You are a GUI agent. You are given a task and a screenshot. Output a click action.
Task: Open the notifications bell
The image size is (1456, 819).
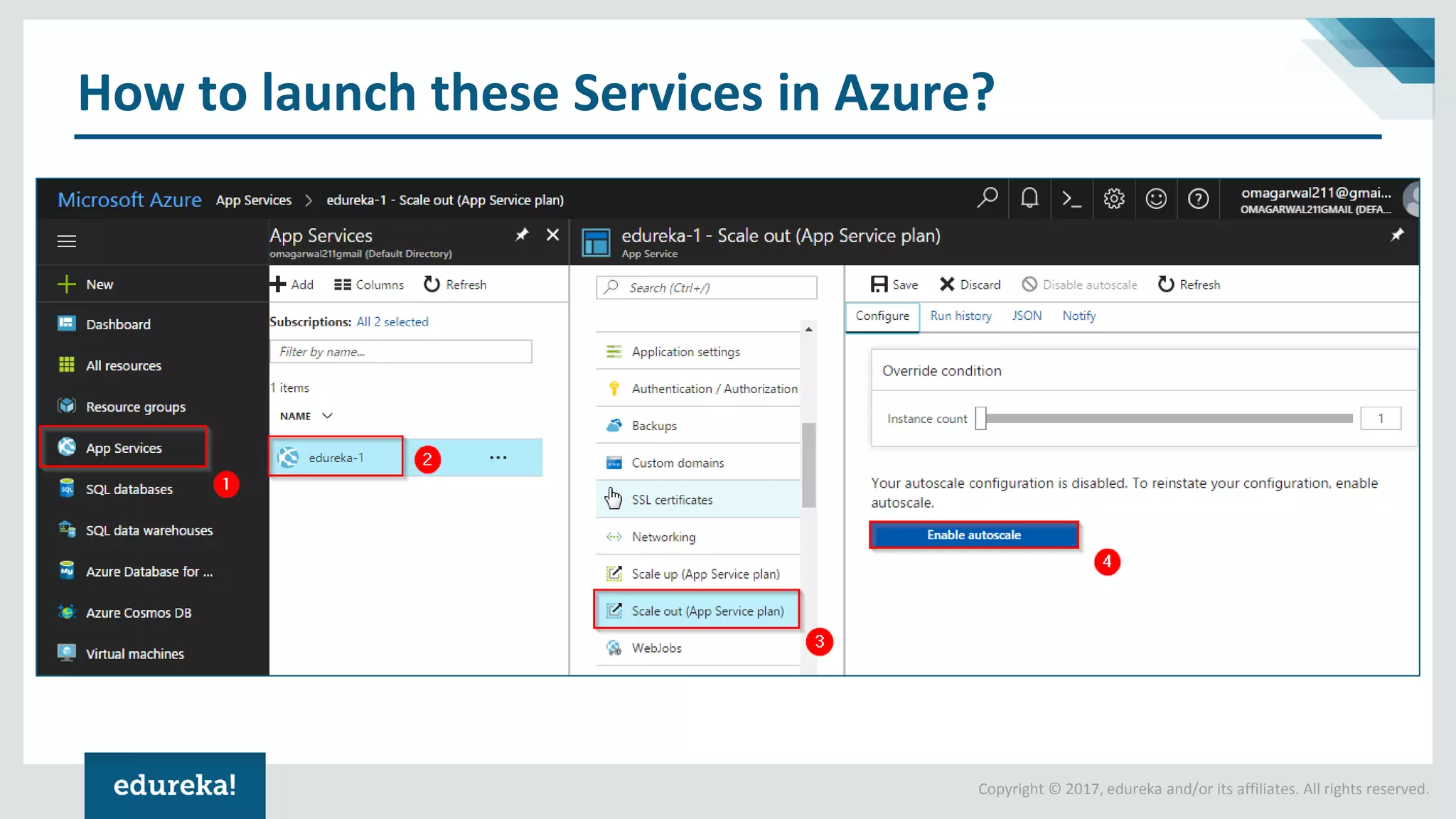1029,198
